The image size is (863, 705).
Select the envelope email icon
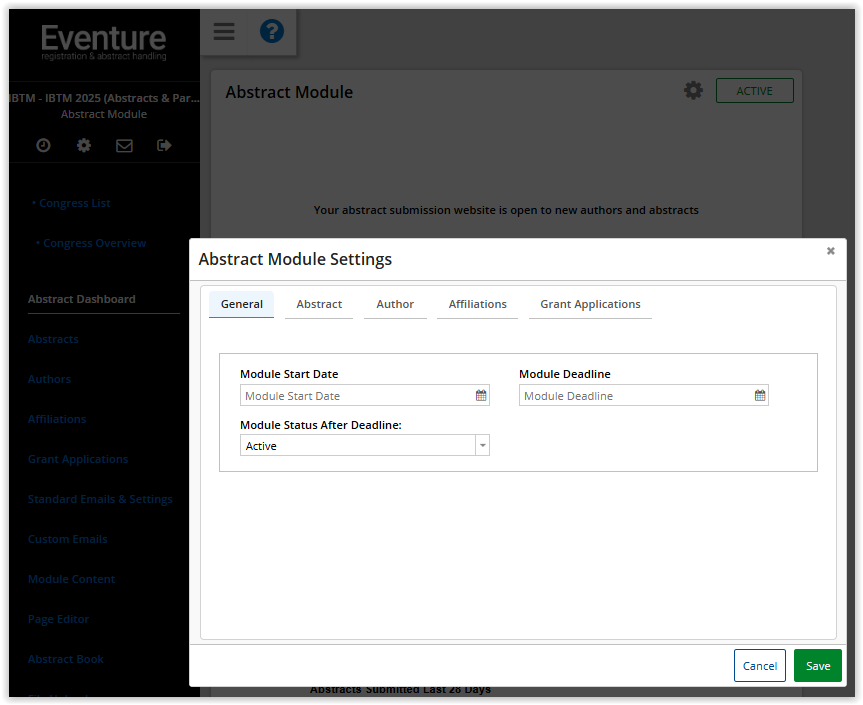(124, 145)
